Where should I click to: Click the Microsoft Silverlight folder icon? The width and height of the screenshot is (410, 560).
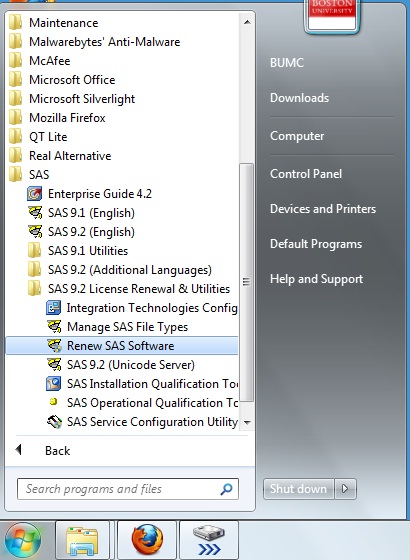click(15, 99)
